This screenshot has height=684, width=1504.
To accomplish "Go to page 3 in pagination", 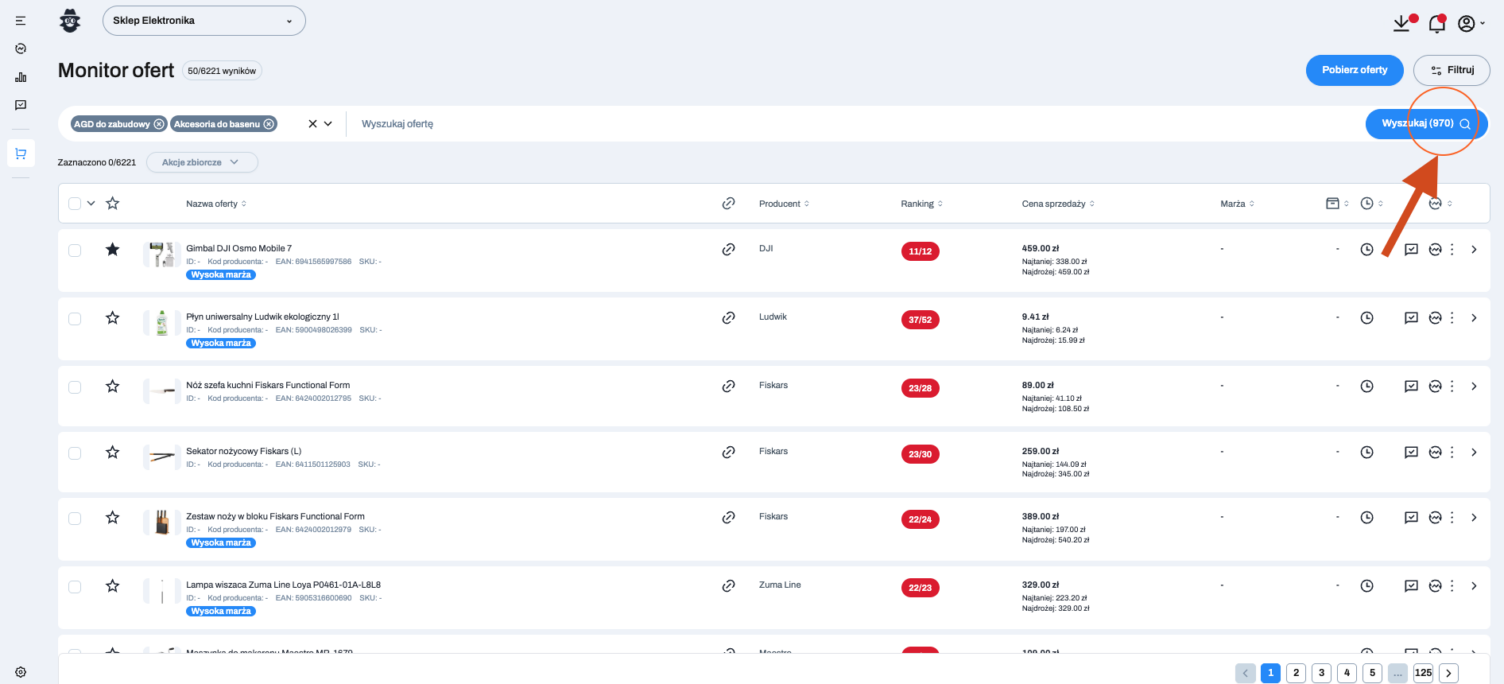I will pos(1321,673).
